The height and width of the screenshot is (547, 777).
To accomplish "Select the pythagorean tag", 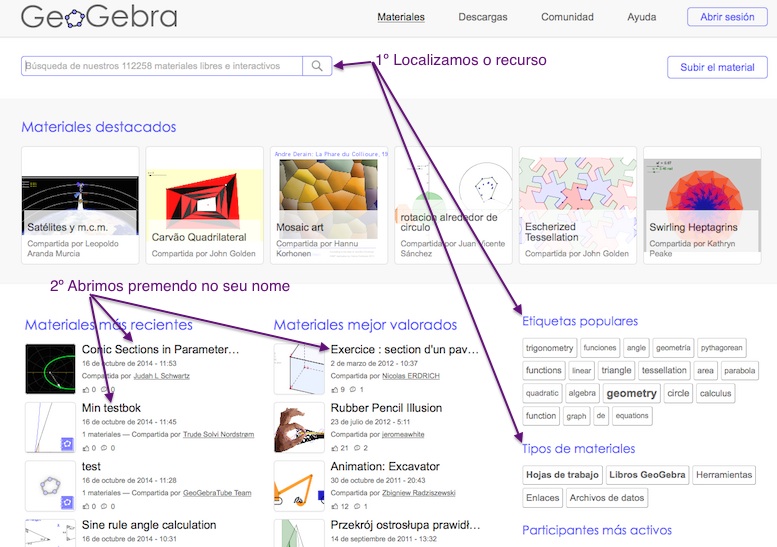I will pos(722,348).
